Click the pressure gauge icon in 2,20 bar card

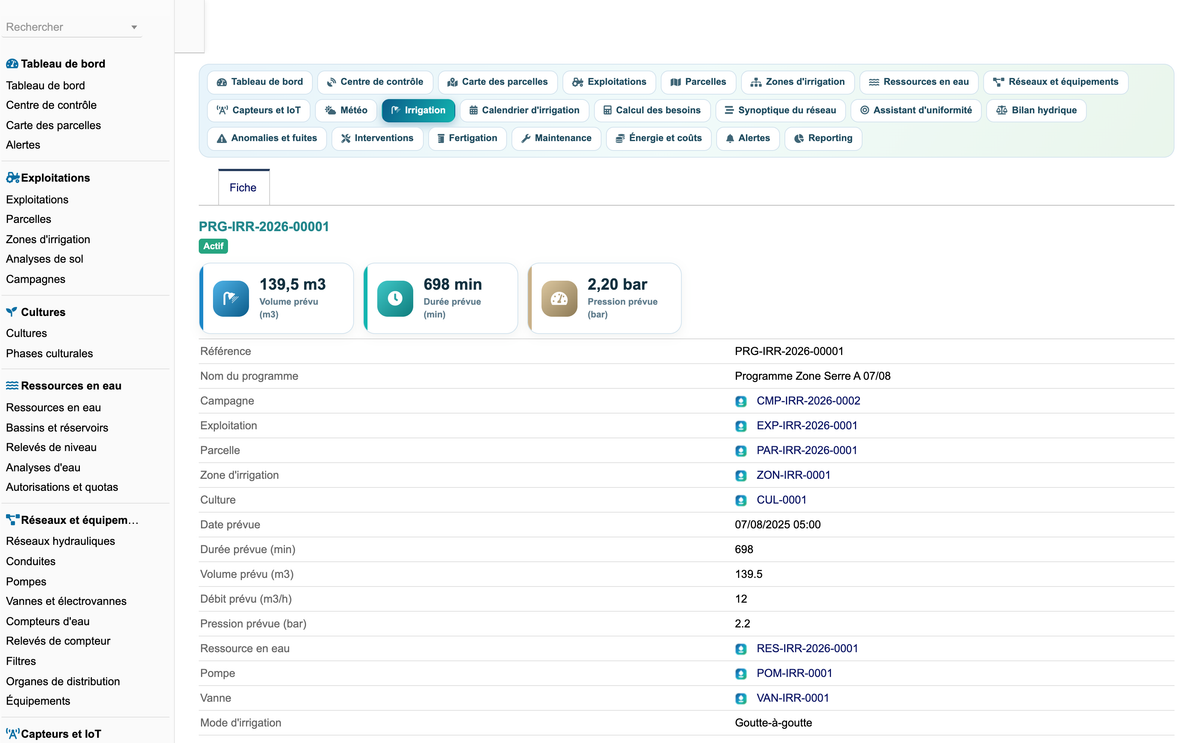coord(559,299)
